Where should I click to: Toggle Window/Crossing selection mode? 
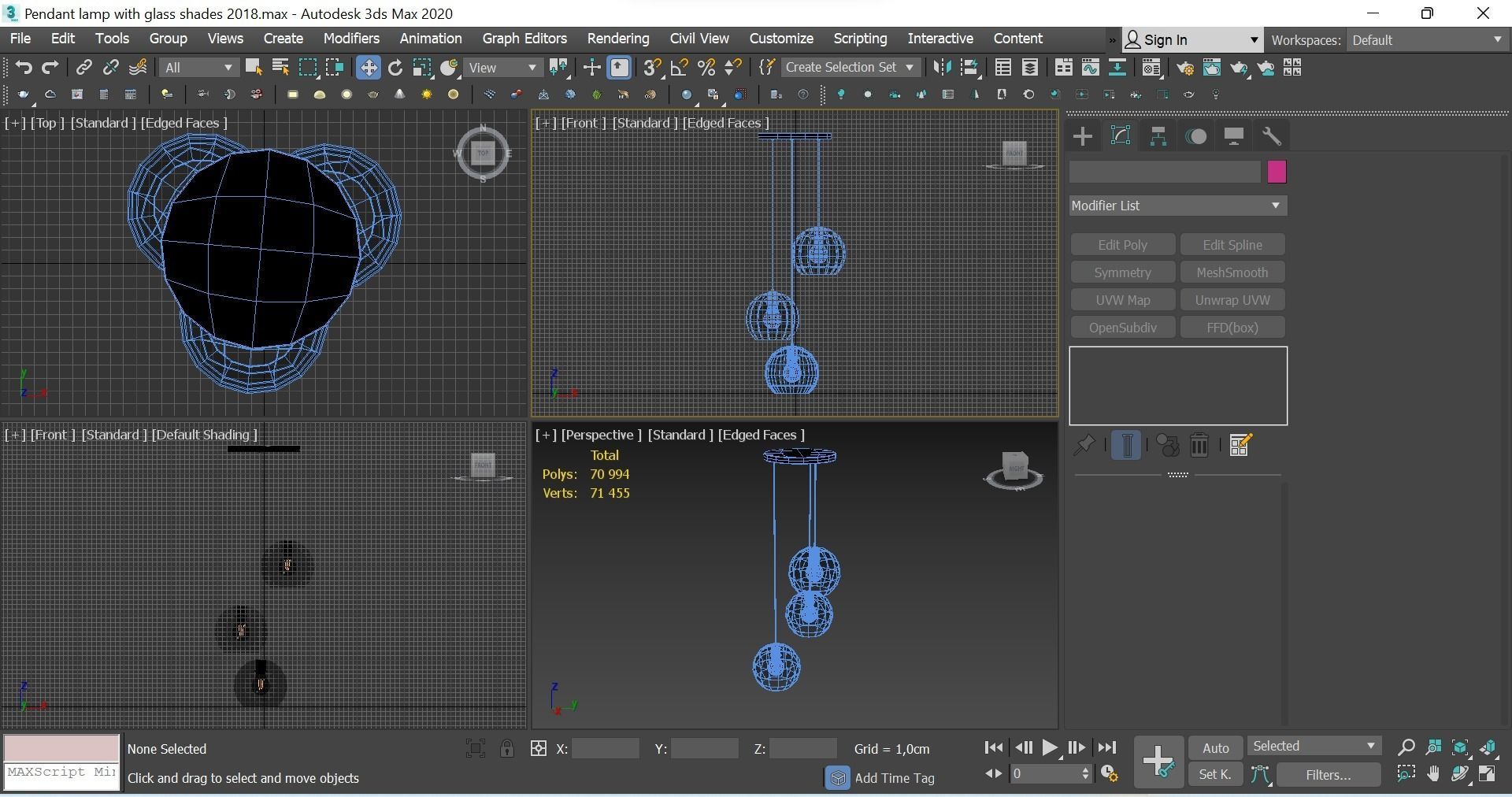[335, 68]
